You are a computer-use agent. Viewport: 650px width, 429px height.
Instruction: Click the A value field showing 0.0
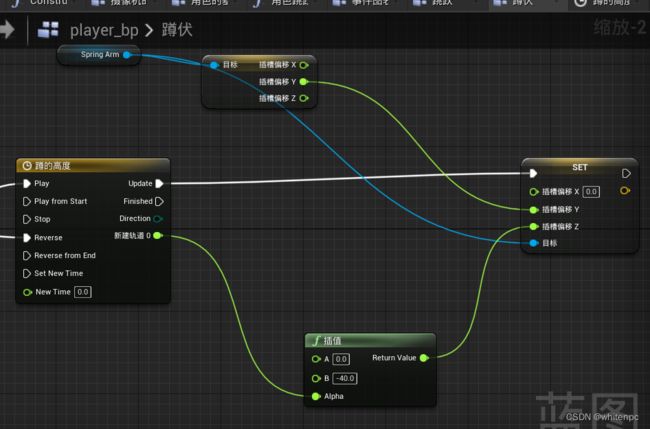(341, 359)
